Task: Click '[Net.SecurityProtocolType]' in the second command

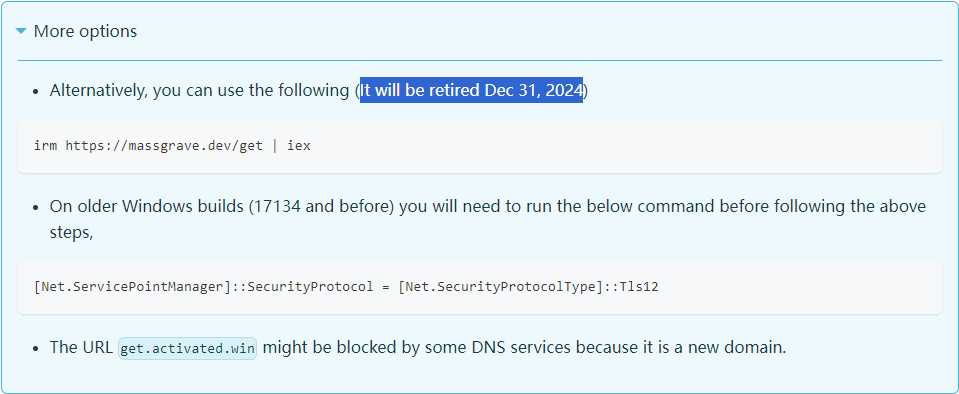Action: tap(501, 286)
